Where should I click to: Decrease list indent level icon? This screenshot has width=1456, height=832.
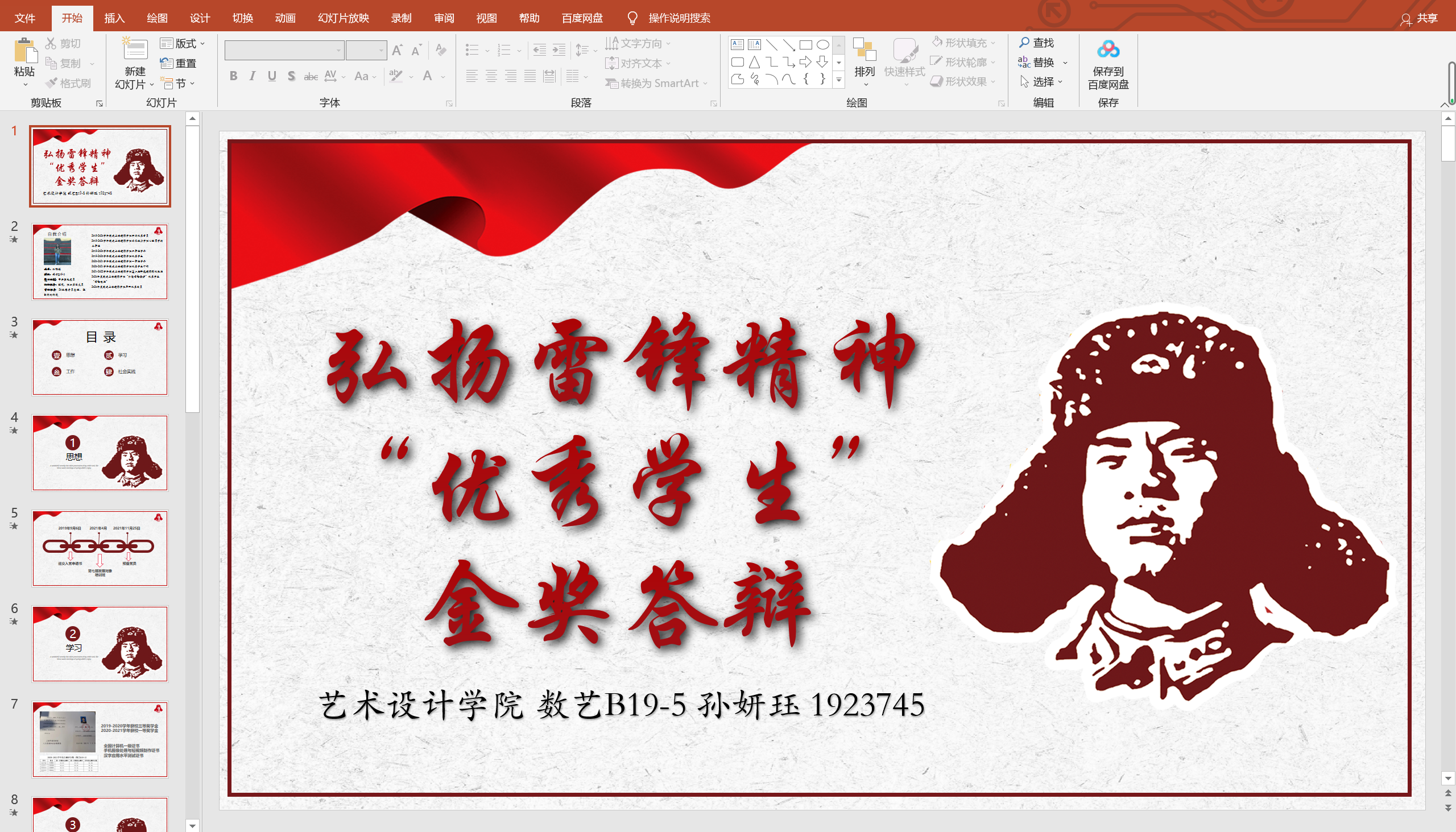coord(539,50)
